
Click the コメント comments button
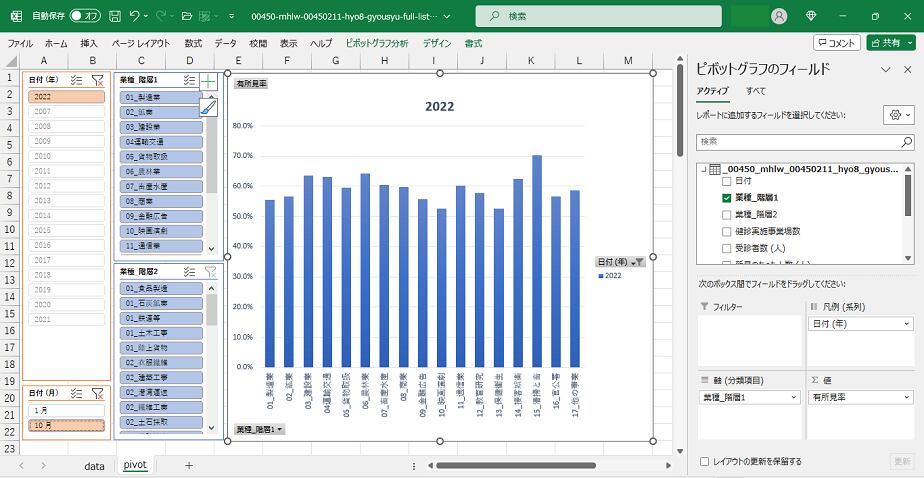[837, 43]
